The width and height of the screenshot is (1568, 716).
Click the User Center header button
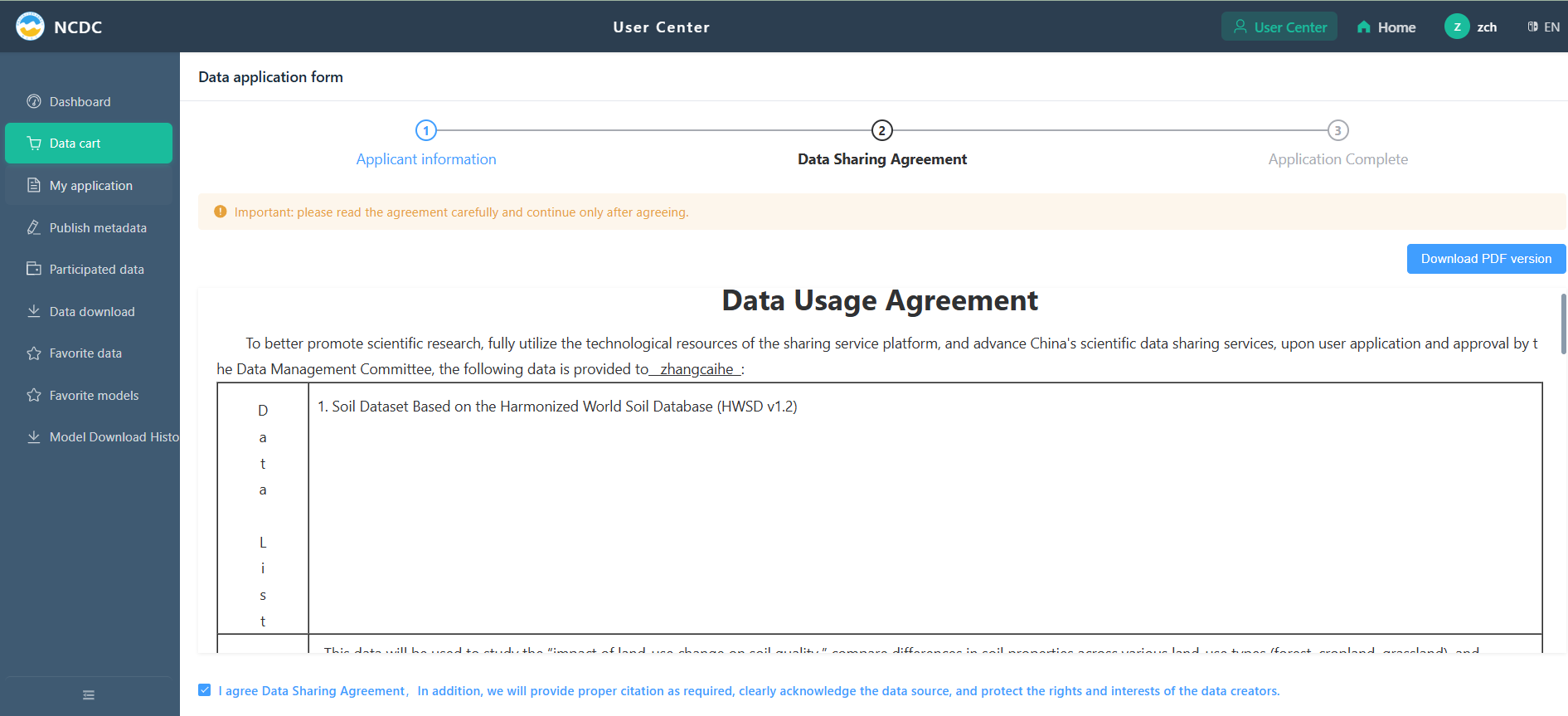(1279, 27)
